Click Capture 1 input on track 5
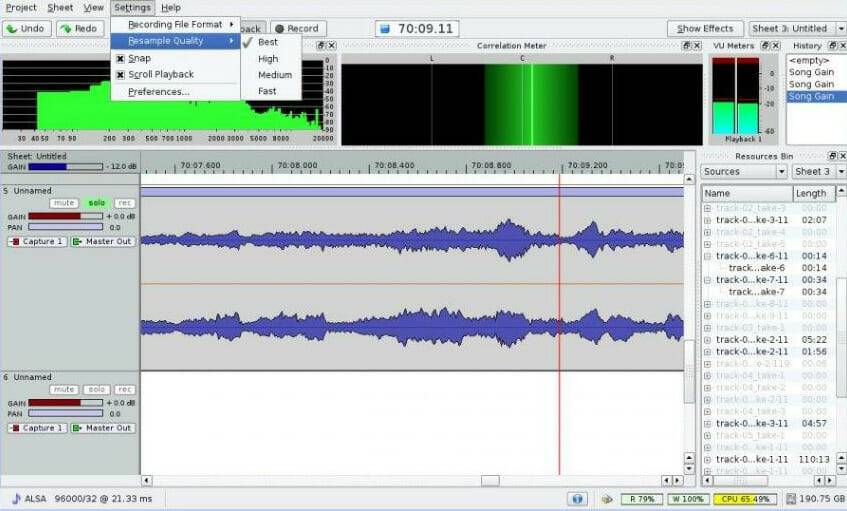Image resolution: width=847 pixels, height=511 pixels. coord(38,241)
